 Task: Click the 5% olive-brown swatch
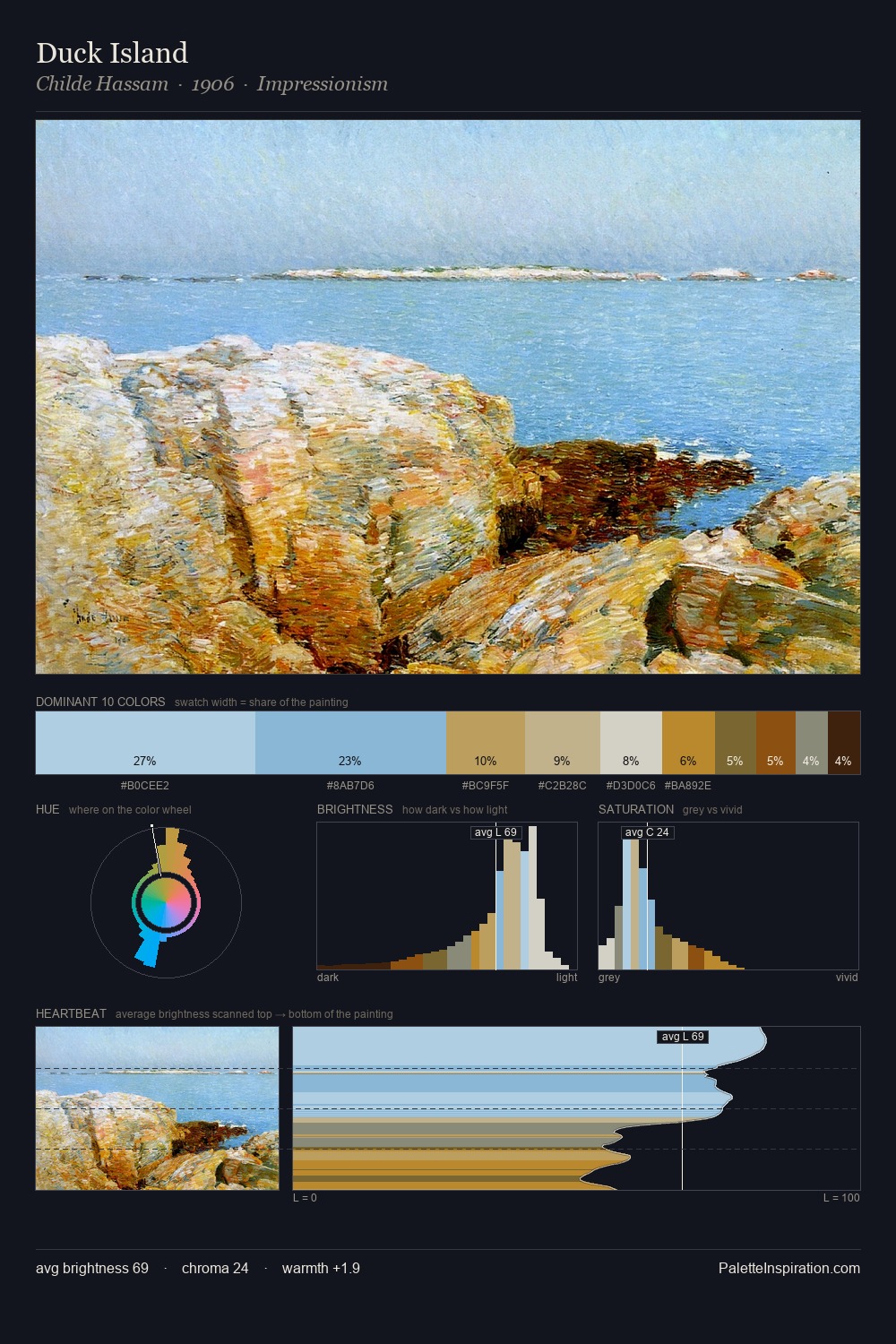[x=736, y=742]
